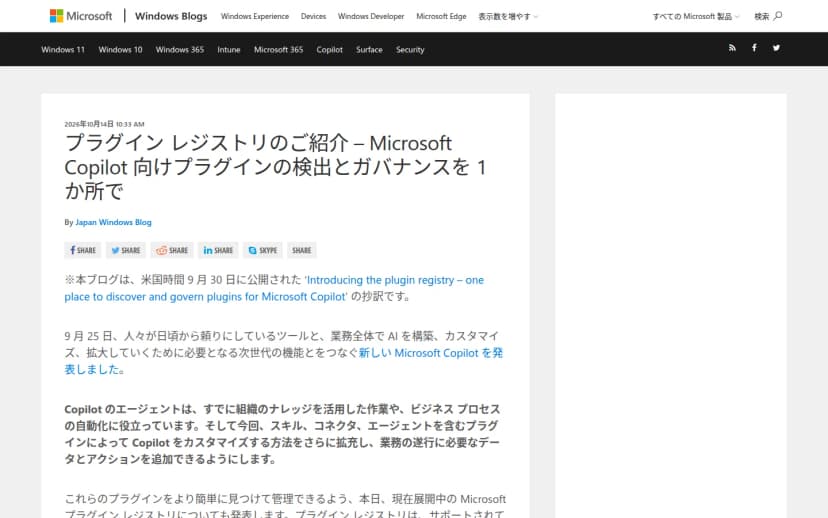Expand the 表示数を増やす dropdown
This screenshot has height=518, width=828.
[508, 16]
